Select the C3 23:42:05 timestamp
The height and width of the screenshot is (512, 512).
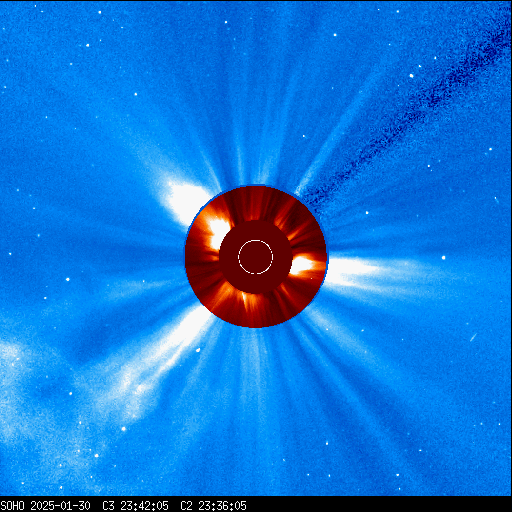tap(135, 505)
